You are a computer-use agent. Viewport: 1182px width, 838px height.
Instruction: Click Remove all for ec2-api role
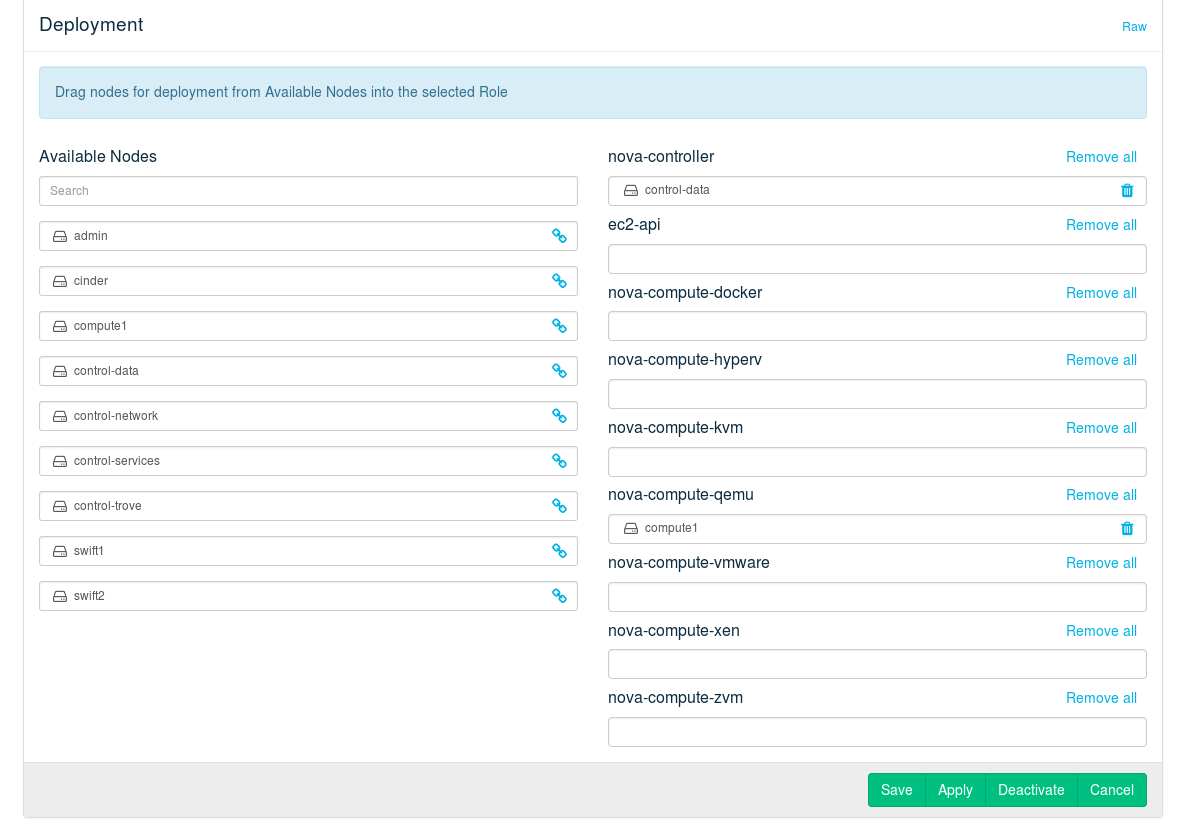[1101, 225]
